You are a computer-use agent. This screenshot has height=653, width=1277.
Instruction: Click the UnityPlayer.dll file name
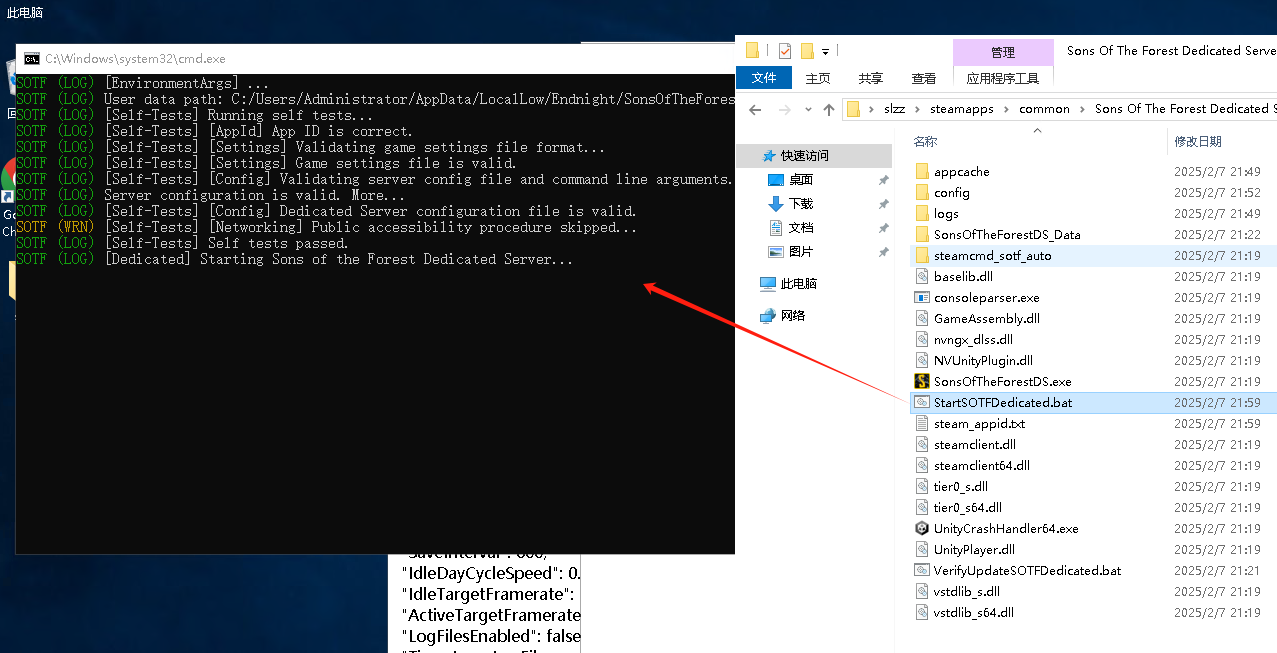[x=975, y=550]
